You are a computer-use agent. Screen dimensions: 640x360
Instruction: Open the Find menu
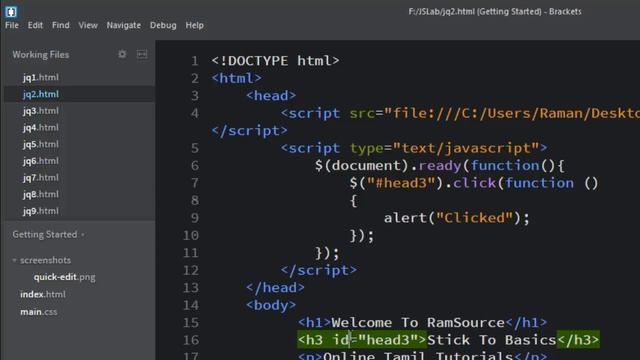[60, 25]
